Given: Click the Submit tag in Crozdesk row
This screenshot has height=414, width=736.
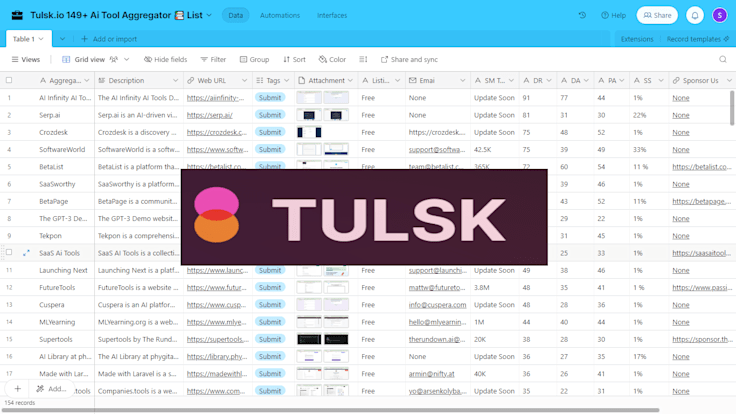Looking at the screenshot, I should [270, 132].
